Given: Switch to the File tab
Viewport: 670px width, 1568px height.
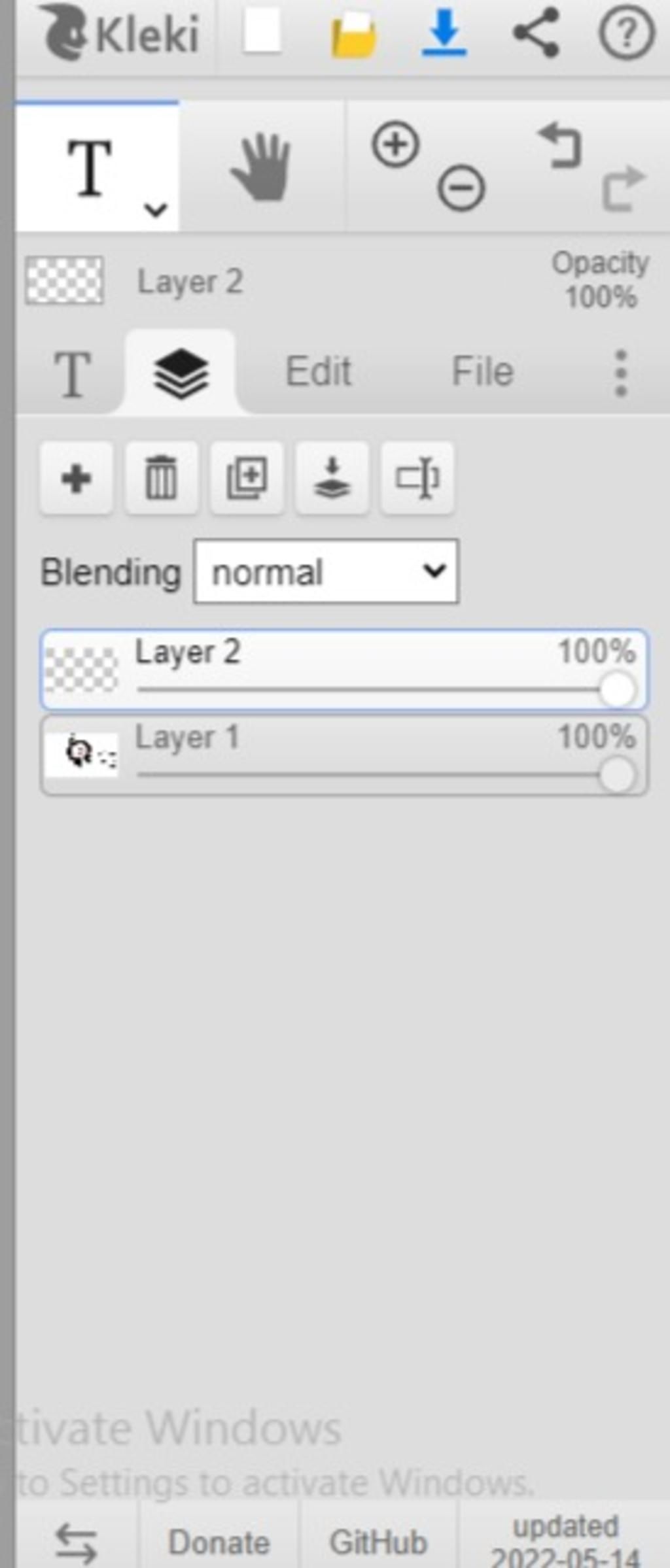Looking at the screenshot, I should [x=483, y=371].
